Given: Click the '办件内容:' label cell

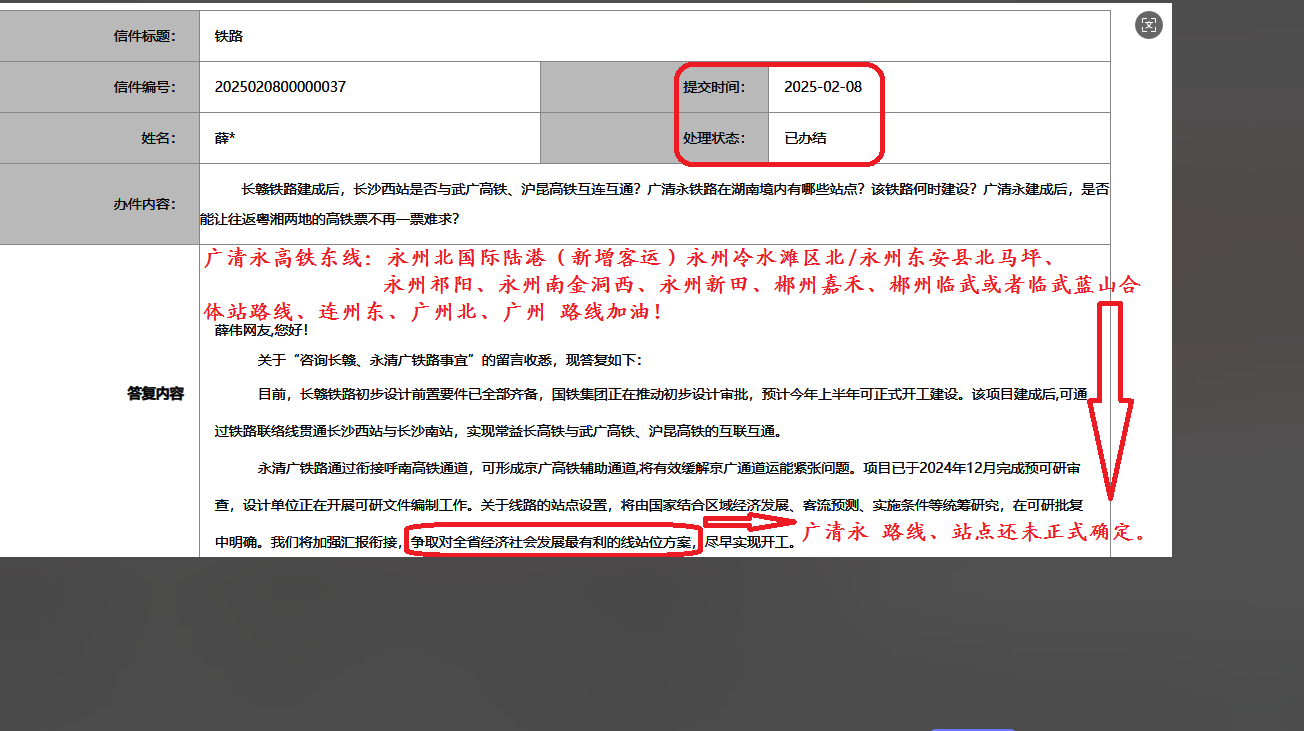Looking at the screenshot, I should (x=99, y=204).
